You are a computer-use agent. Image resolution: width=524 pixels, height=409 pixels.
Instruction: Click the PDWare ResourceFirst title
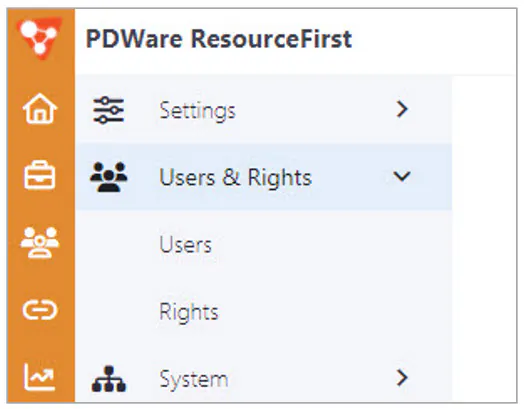[x=219, y=39]
